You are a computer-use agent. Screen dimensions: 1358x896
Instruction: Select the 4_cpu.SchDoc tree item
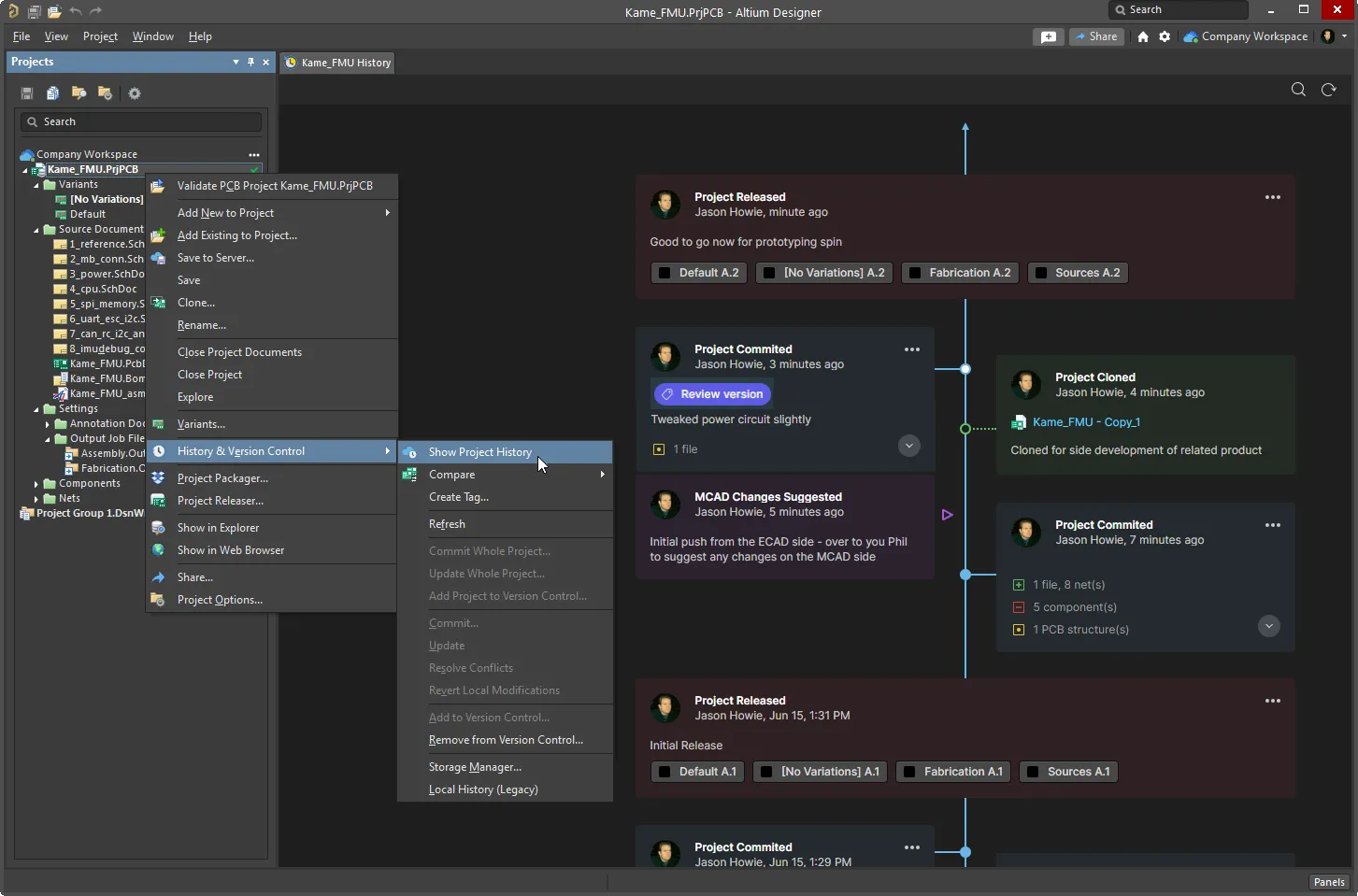click(x=97, y=290)
